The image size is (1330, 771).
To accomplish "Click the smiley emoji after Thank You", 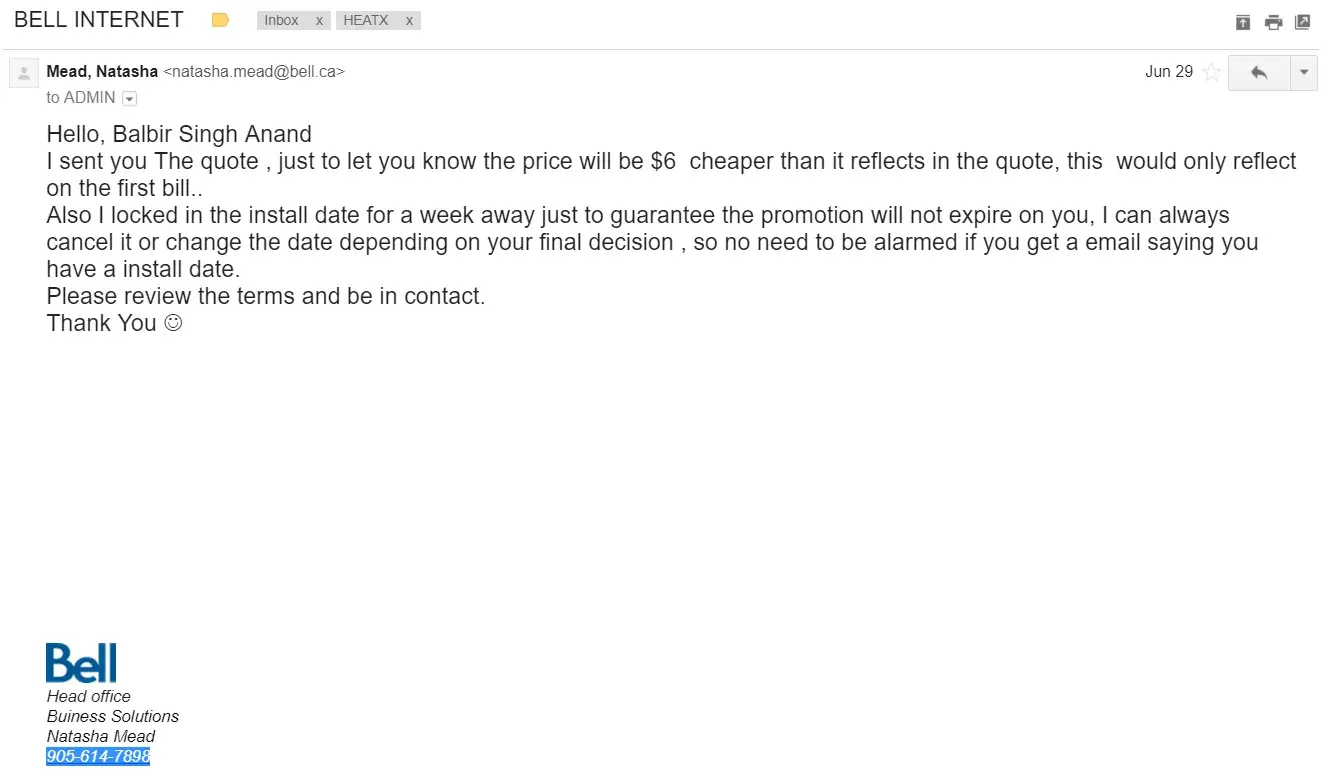I will pos(173,323).
